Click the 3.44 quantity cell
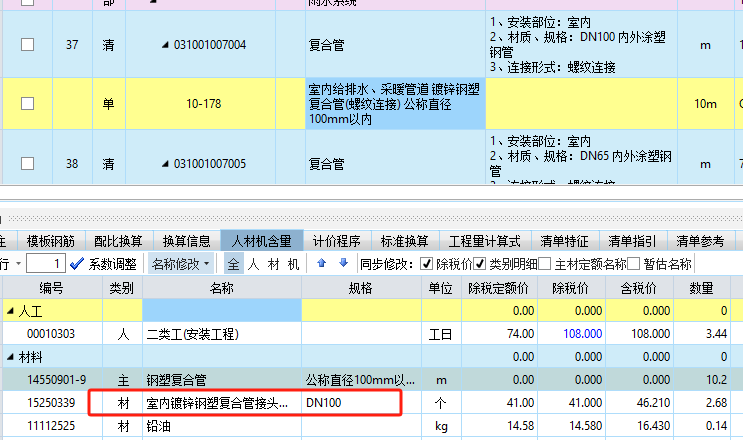Image resolution: width=743 pixels, height=440 pixels. tap(702, 334)
